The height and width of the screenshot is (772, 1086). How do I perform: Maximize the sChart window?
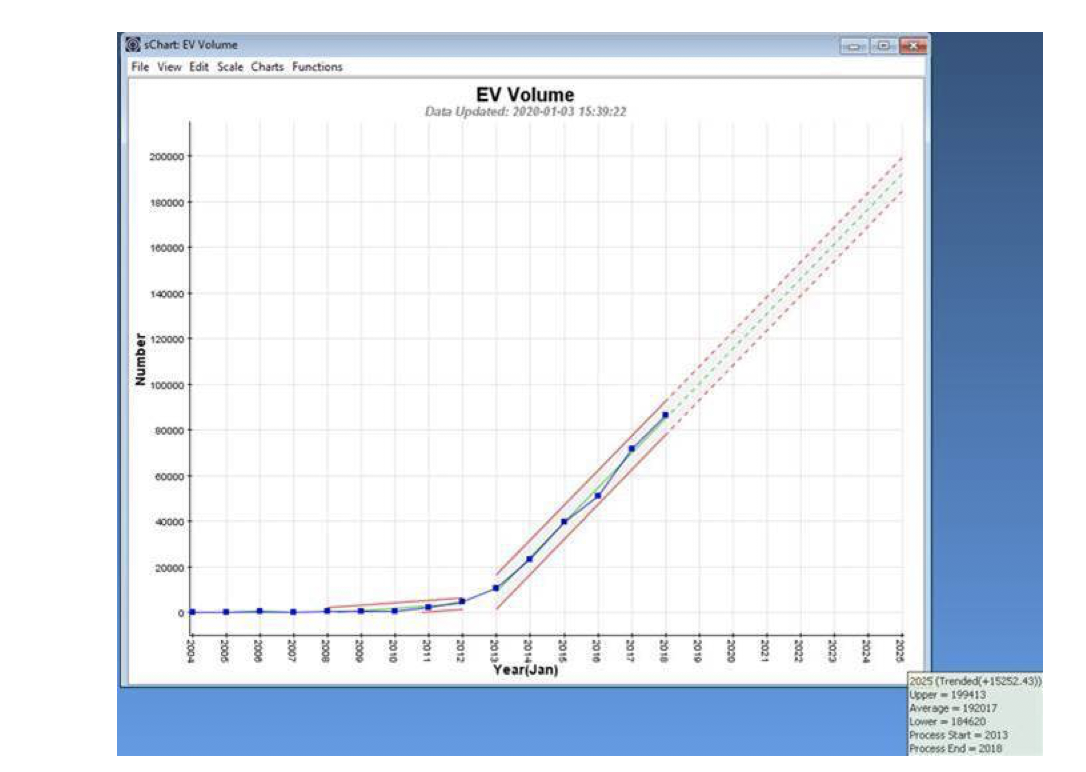pyautogui.click(x=884, y=46)
